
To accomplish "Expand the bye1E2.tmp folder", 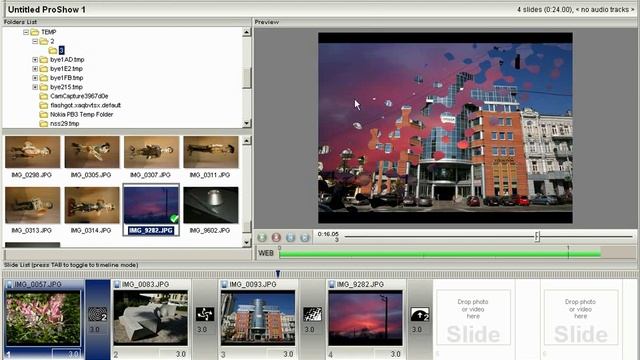I will click(35, 69).
